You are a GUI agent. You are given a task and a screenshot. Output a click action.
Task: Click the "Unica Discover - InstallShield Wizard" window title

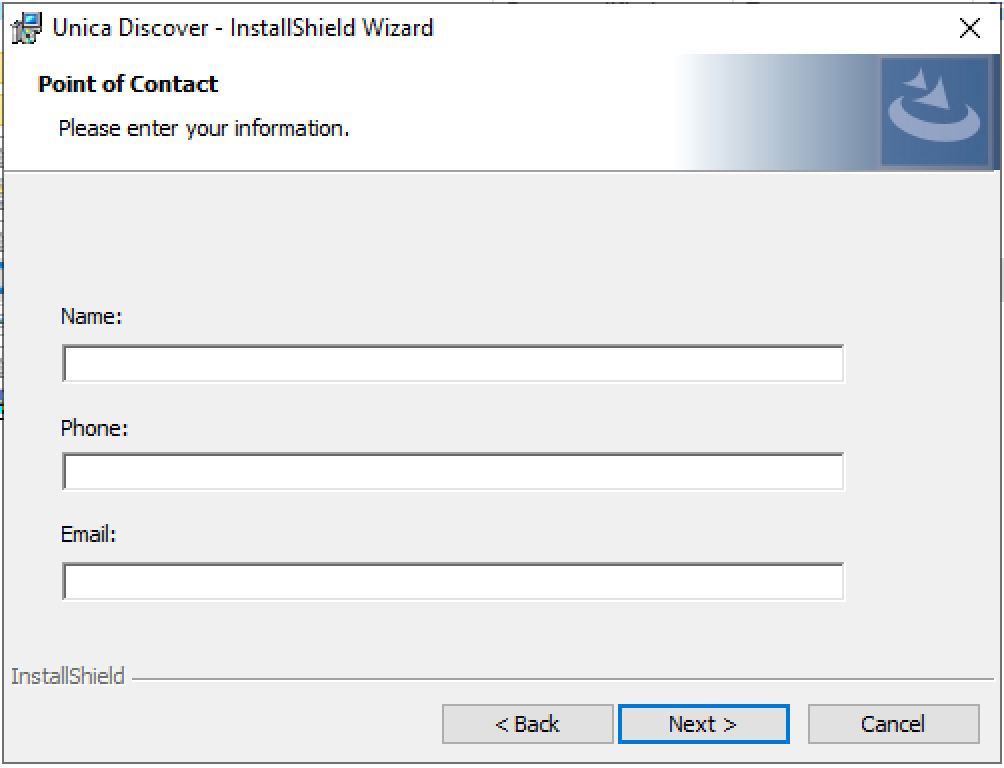point(243,28)
